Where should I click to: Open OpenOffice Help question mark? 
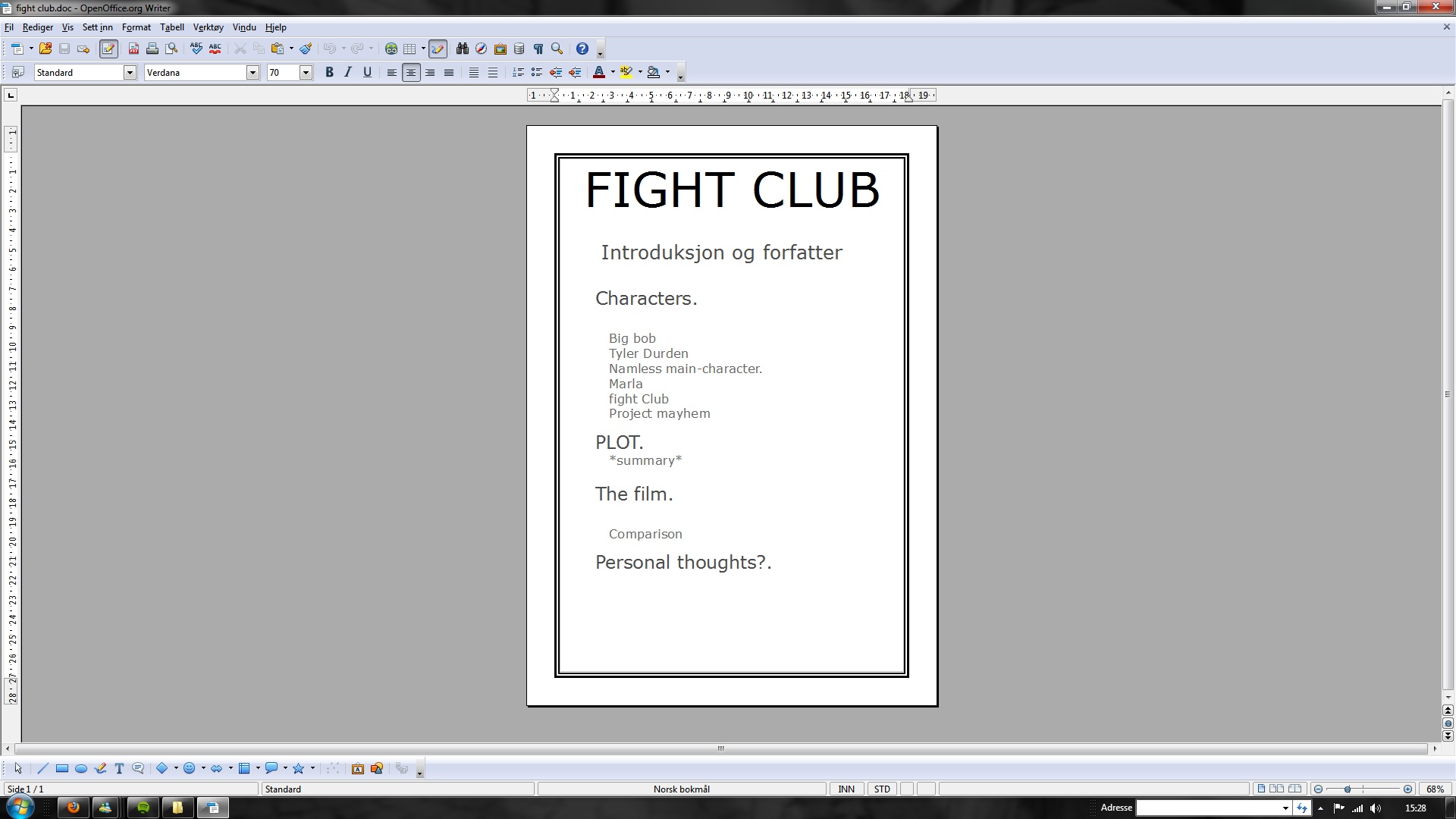pos(582,49)
